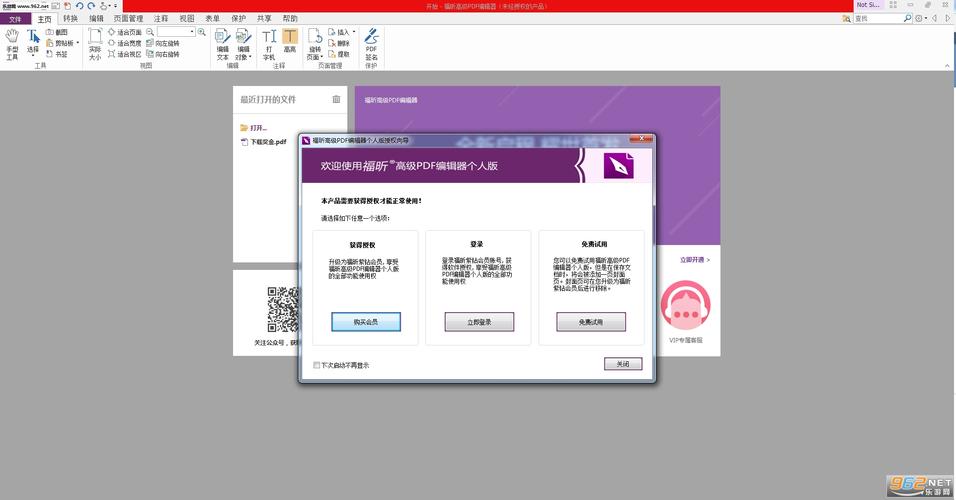956x500 pixels.
Task: Collapse the ribbon with chevron arrow
Action: click(947, 66)
